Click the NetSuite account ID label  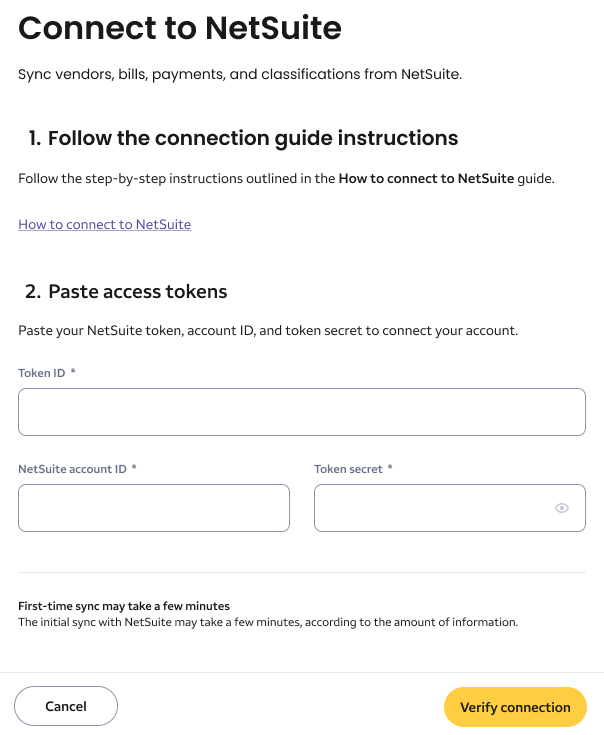(72, 468)
